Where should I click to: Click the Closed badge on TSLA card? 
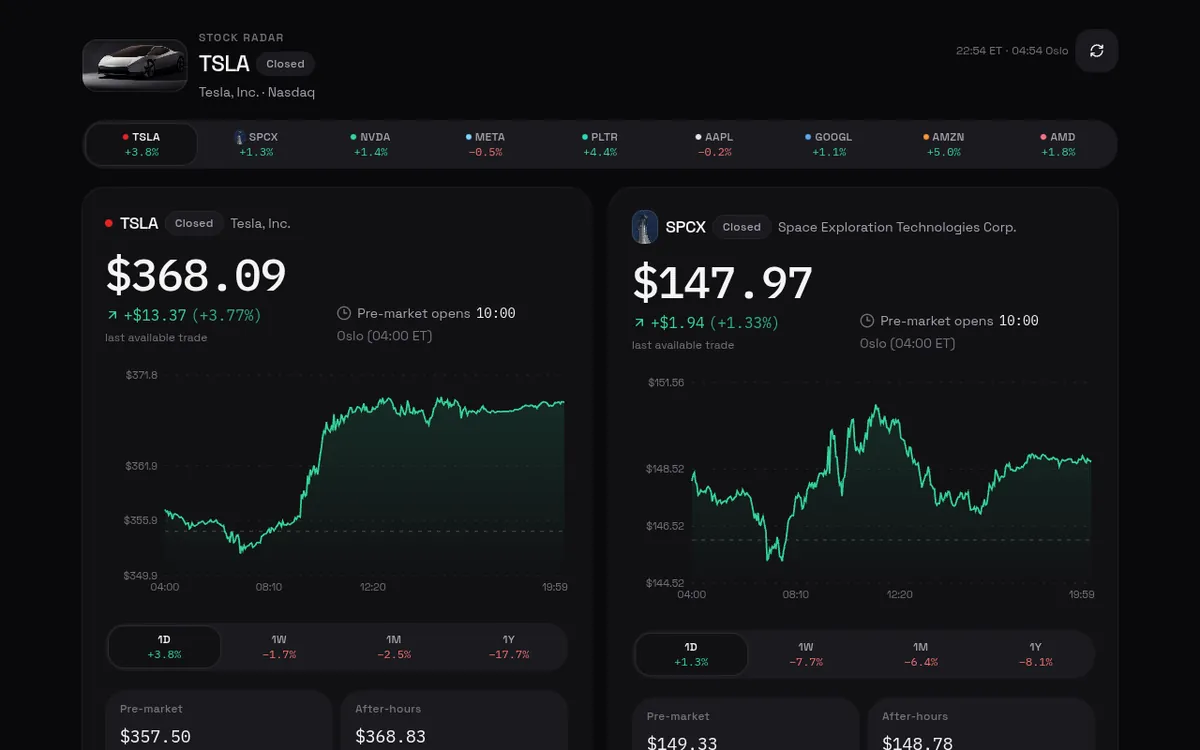tap(194, 223)
